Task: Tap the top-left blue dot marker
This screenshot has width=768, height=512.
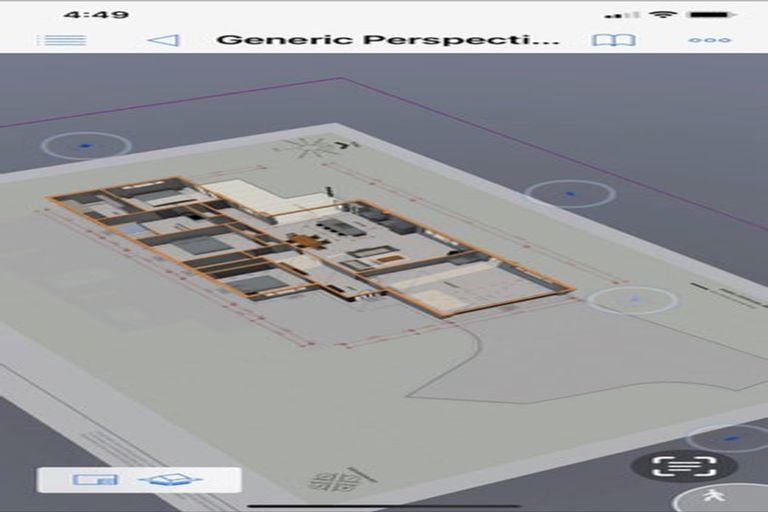Action: pos(85,146)
